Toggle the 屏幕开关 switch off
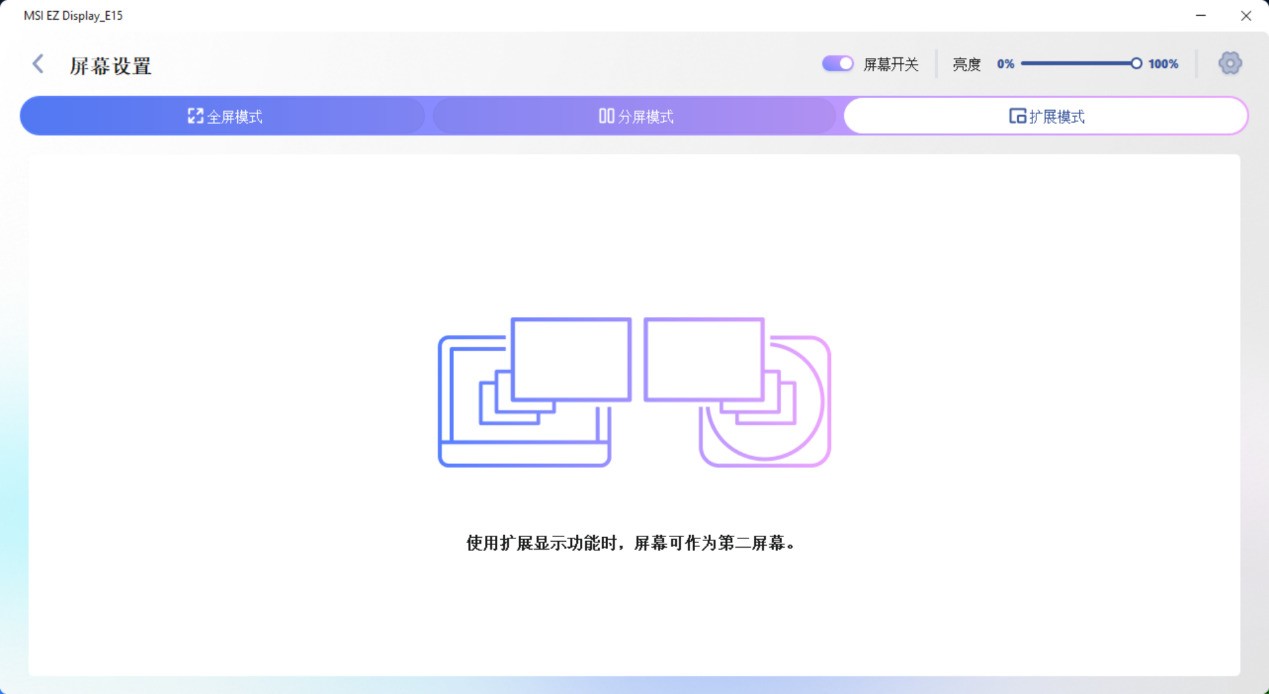1269x694 pixels. (x=838, y=63)
